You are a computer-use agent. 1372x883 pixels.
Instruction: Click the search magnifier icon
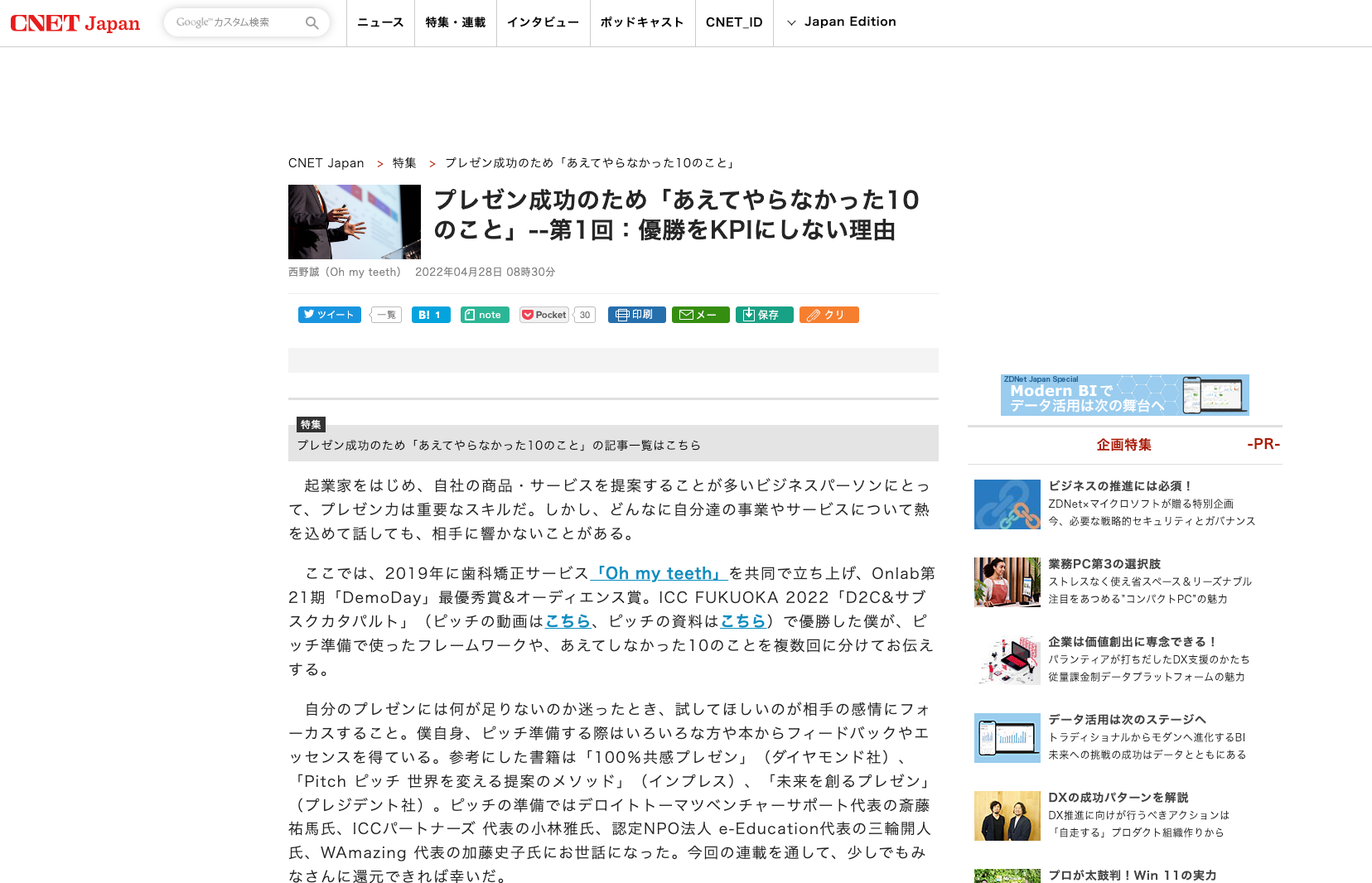[x=312, y=22]
